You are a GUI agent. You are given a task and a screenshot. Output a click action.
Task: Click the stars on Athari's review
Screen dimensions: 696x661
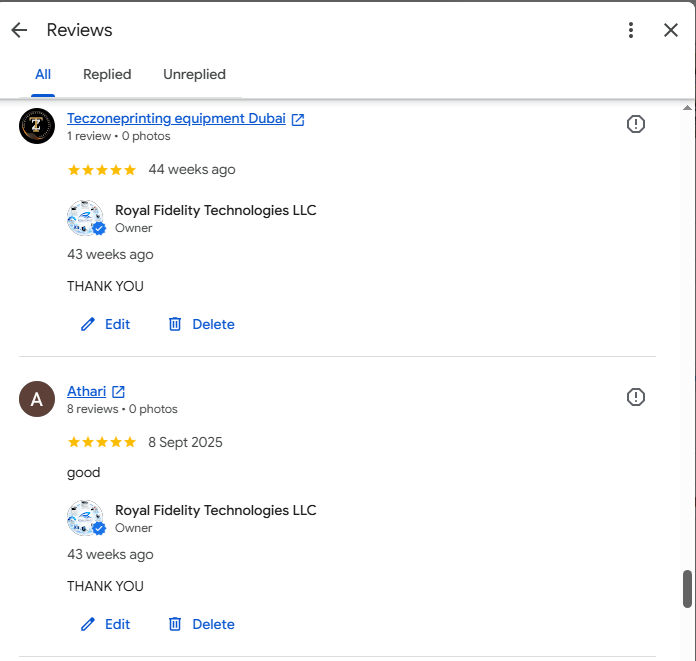point(102,442)
